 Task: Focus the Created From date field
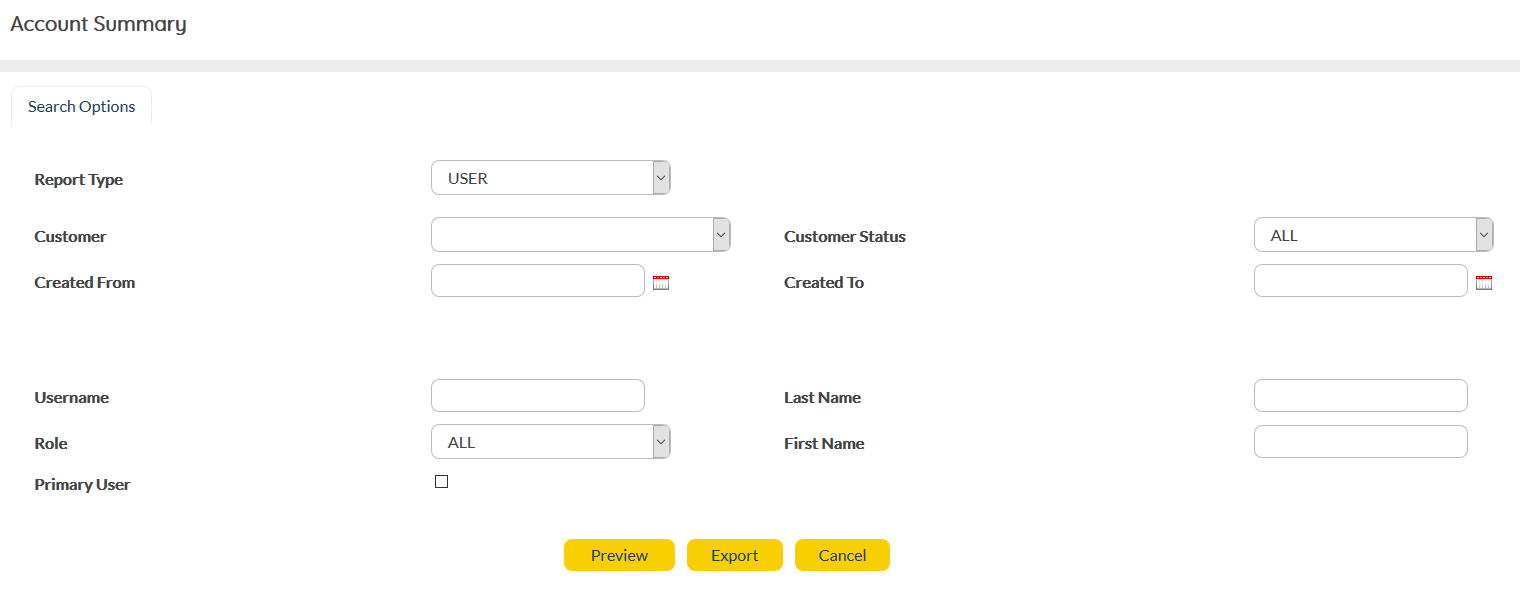coord(537,281)
